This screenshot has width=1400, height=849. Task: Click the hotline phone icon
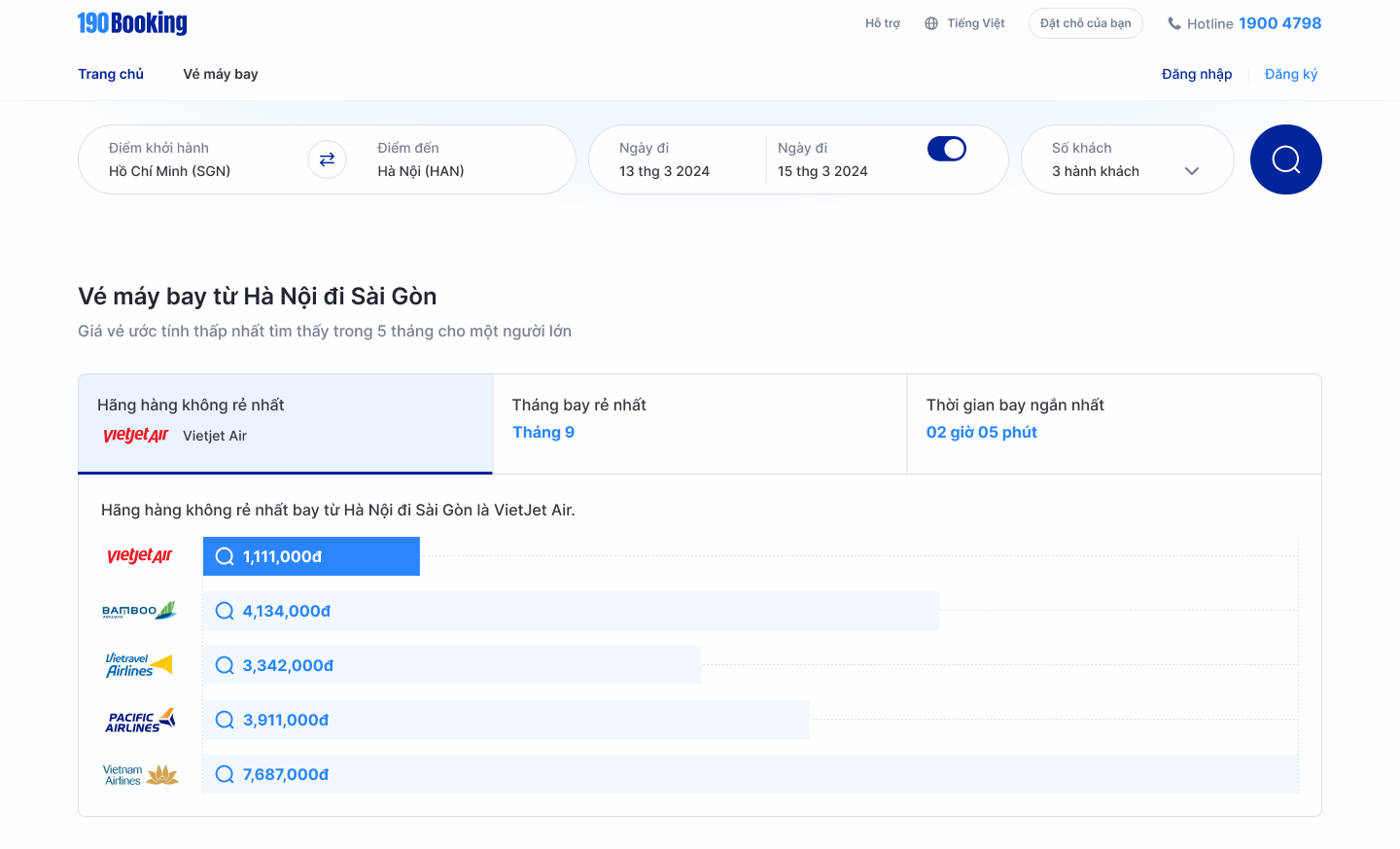(x=1174, y=23)
